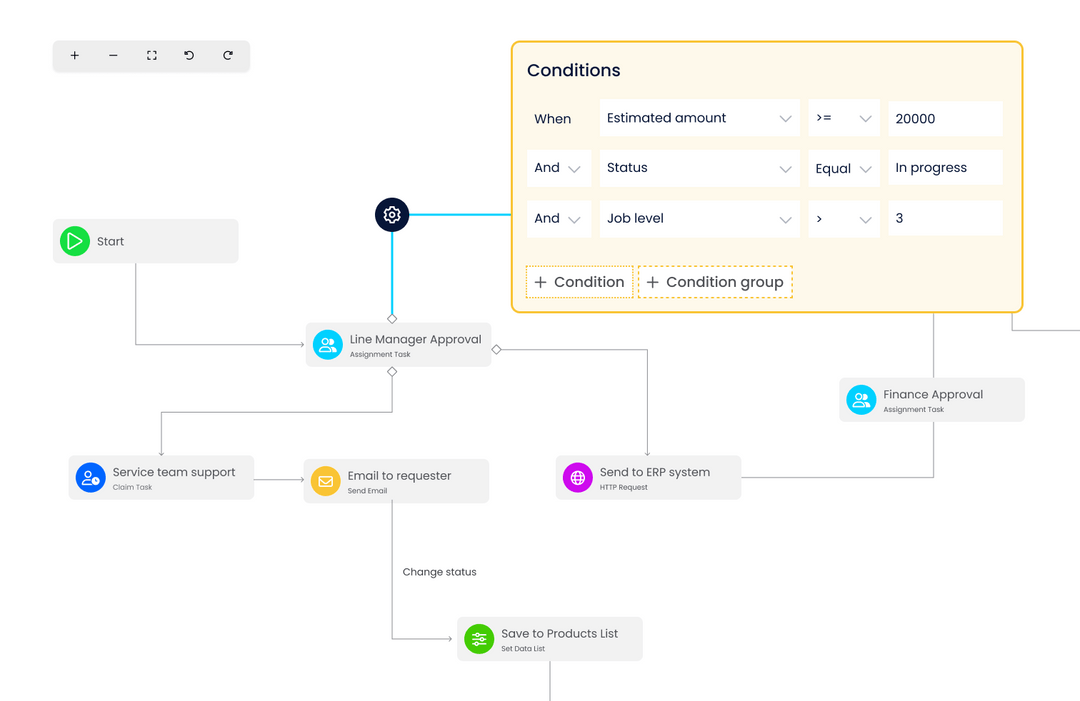Click the globe icon on Send to ERP system

click(577, 477)
